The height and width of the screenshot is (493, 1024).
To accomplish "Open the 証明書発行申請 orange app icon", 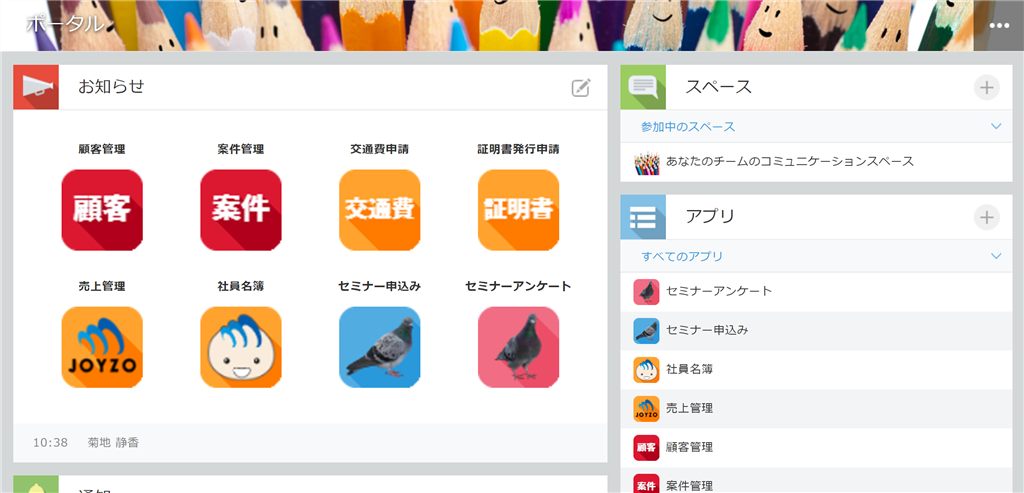I will (x=519, y=210).
